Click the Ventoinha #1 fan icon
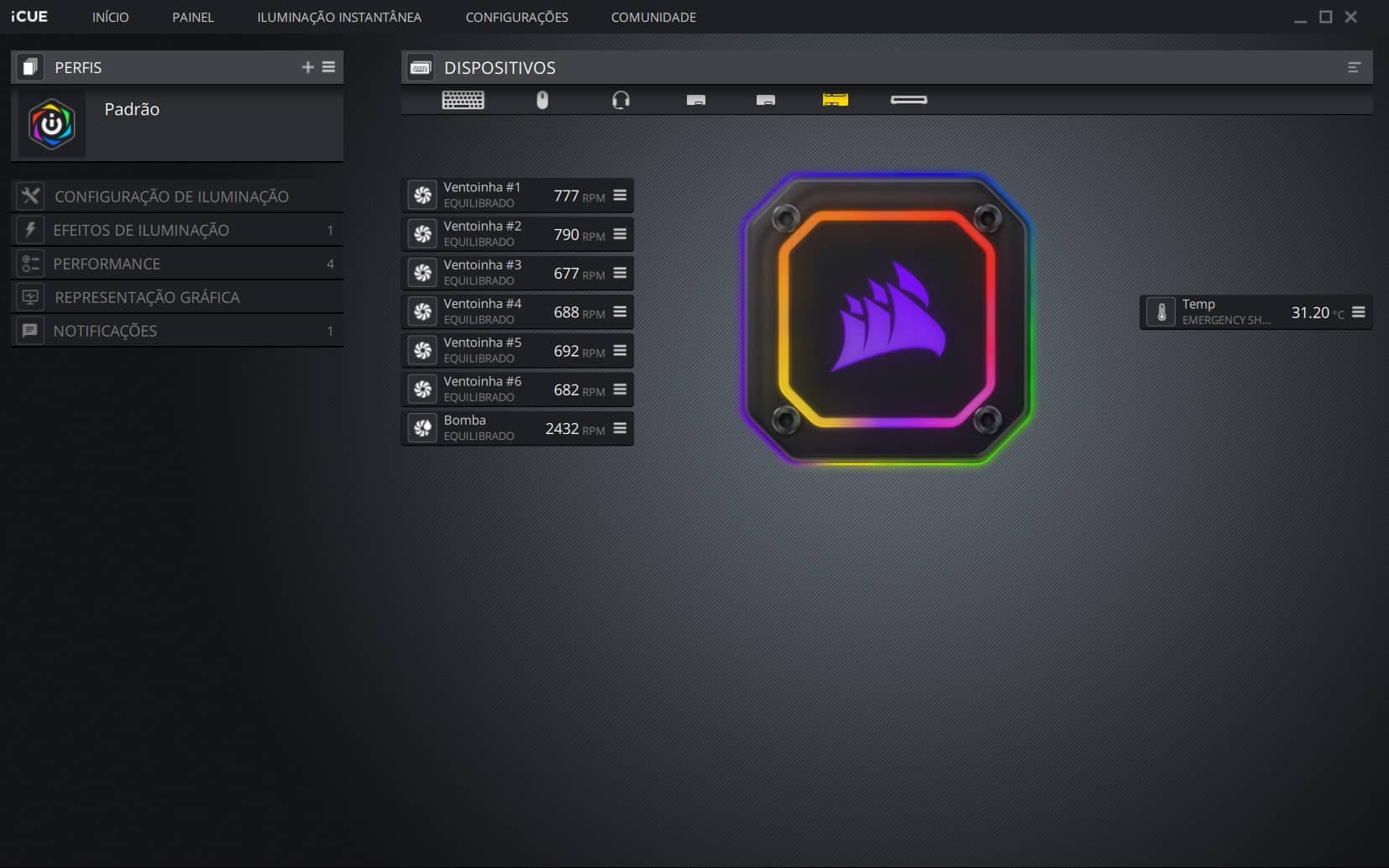Viewport: 1389px width, 868px height. (x=422, y=195)
